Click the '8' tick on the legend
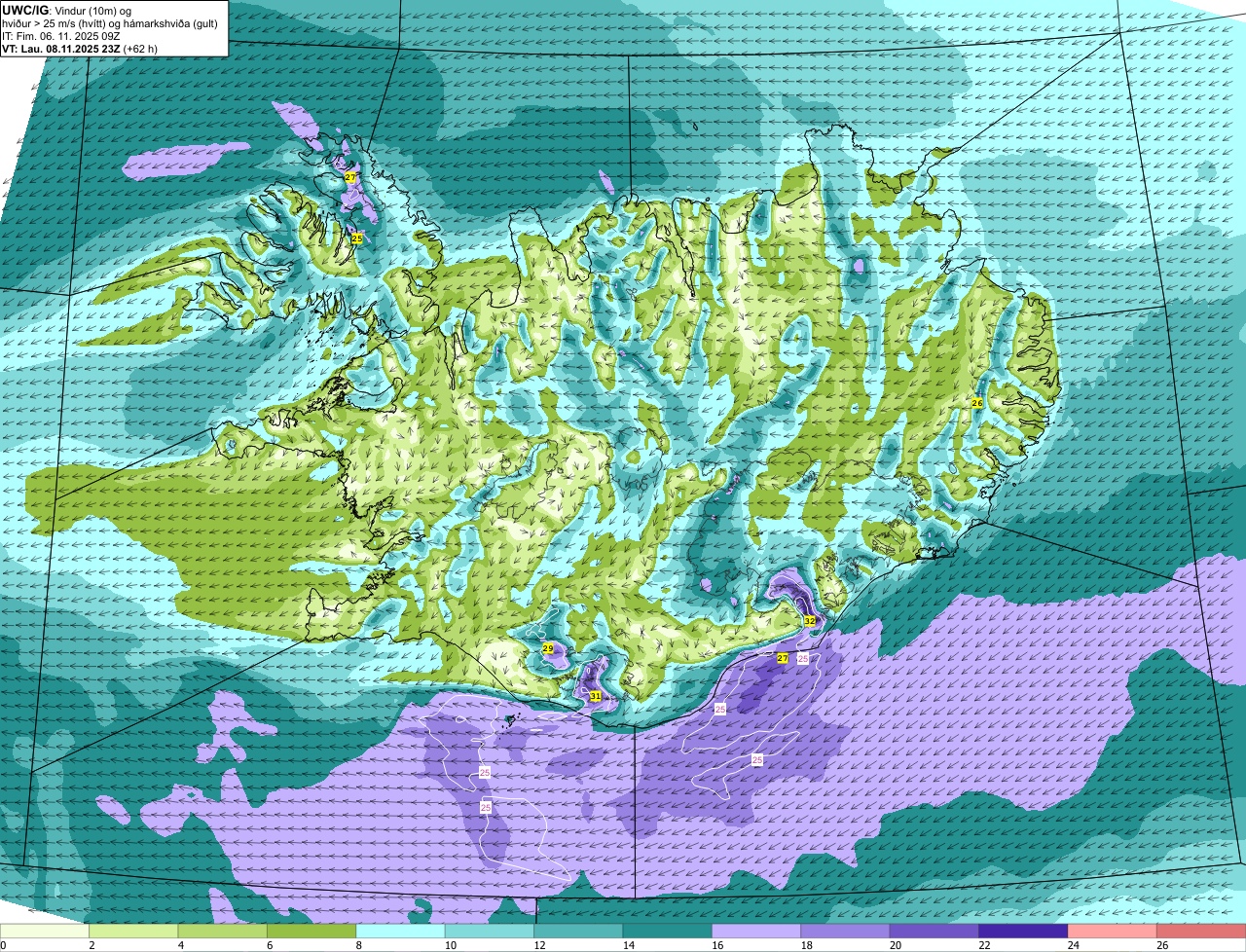 (359, 945)
